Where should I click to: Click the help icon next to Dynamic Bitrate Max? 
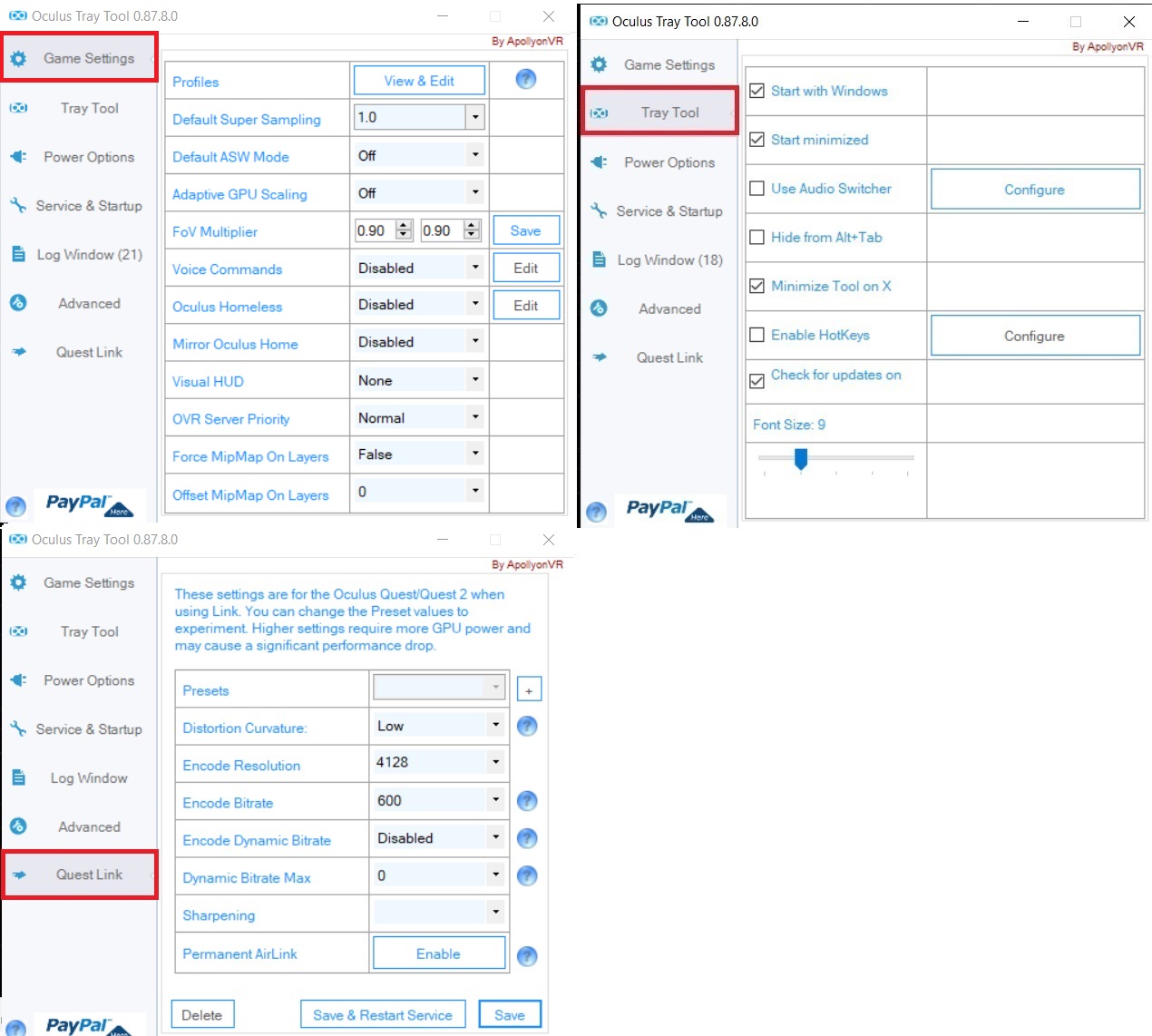[x=527, y=876]
